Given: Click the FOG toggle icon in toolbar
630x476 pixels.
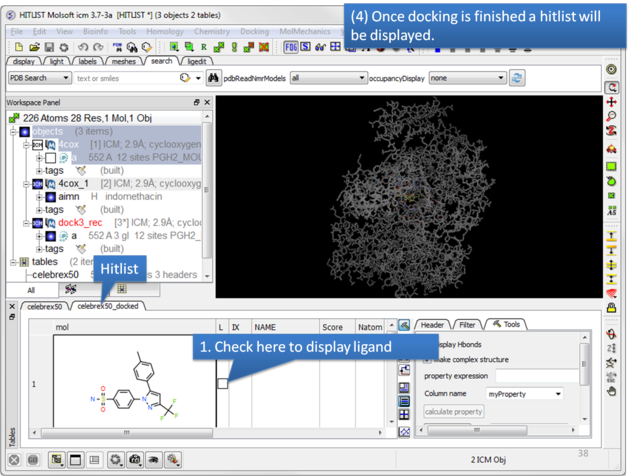Looking at the screenshot, I should tap(291, 47).
